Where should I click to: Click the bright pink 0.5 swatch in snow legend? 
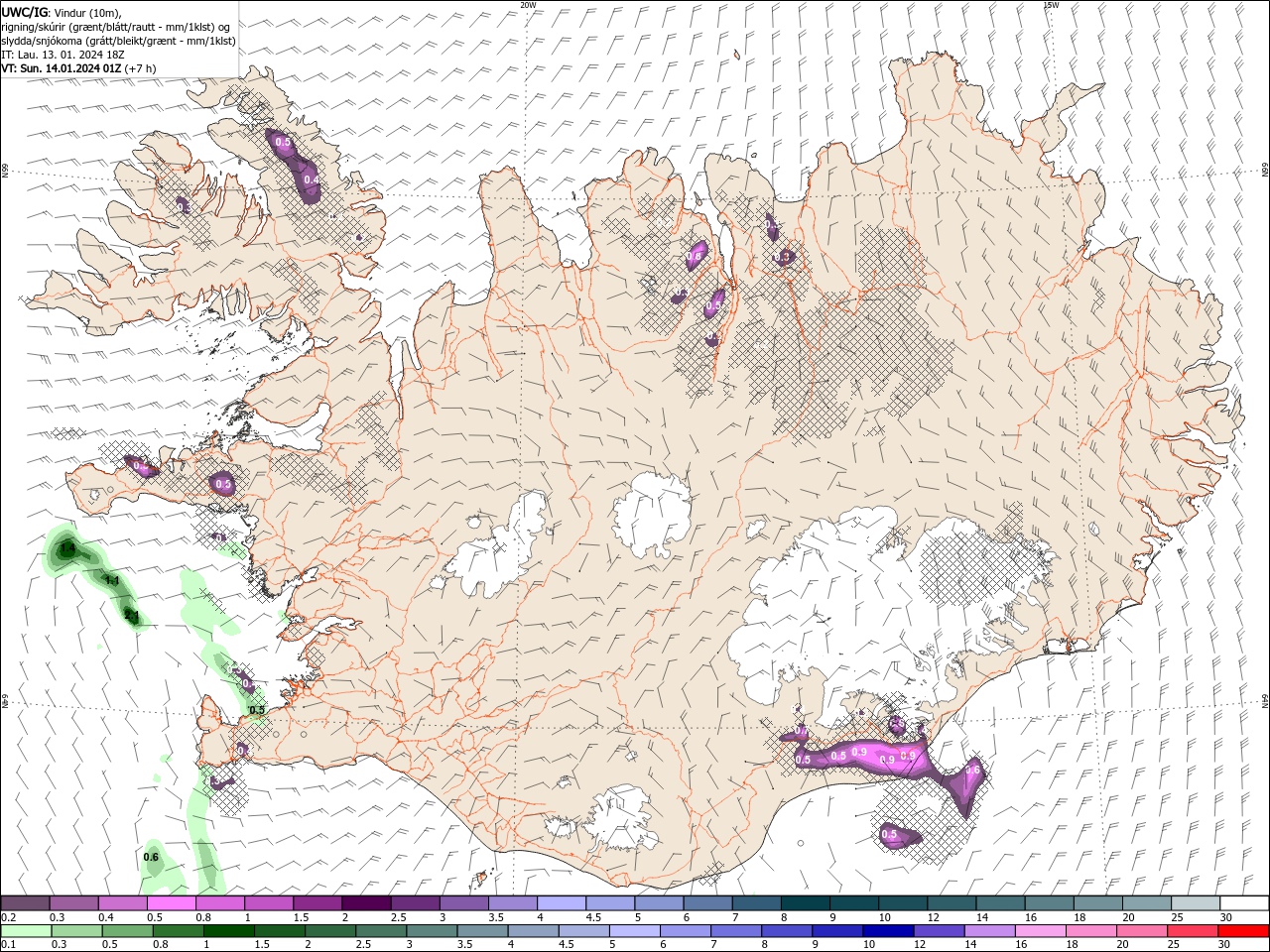pos(171,903)
